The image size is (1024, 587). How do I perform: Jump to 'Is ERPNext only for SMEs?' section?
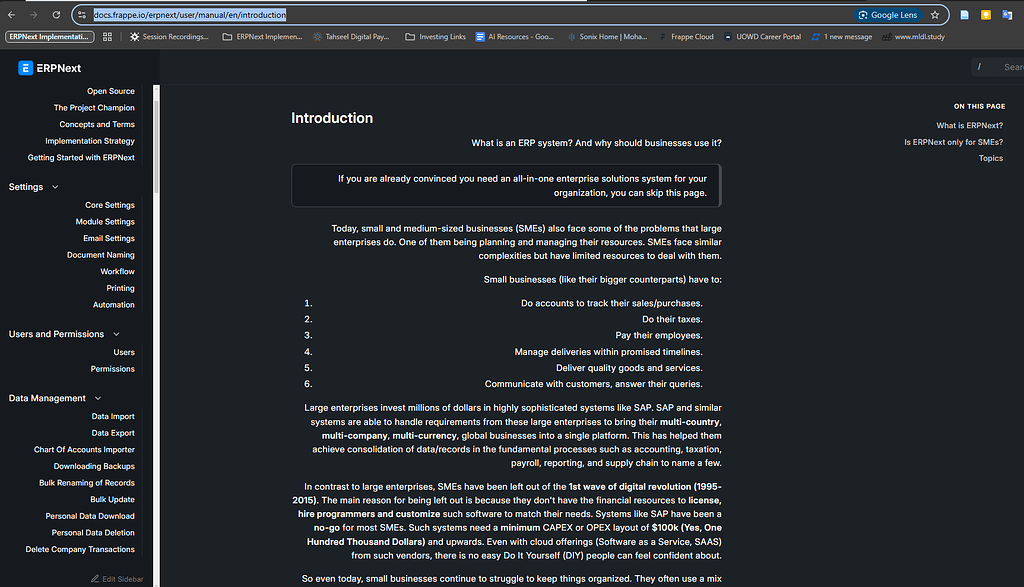pos(953,142)
